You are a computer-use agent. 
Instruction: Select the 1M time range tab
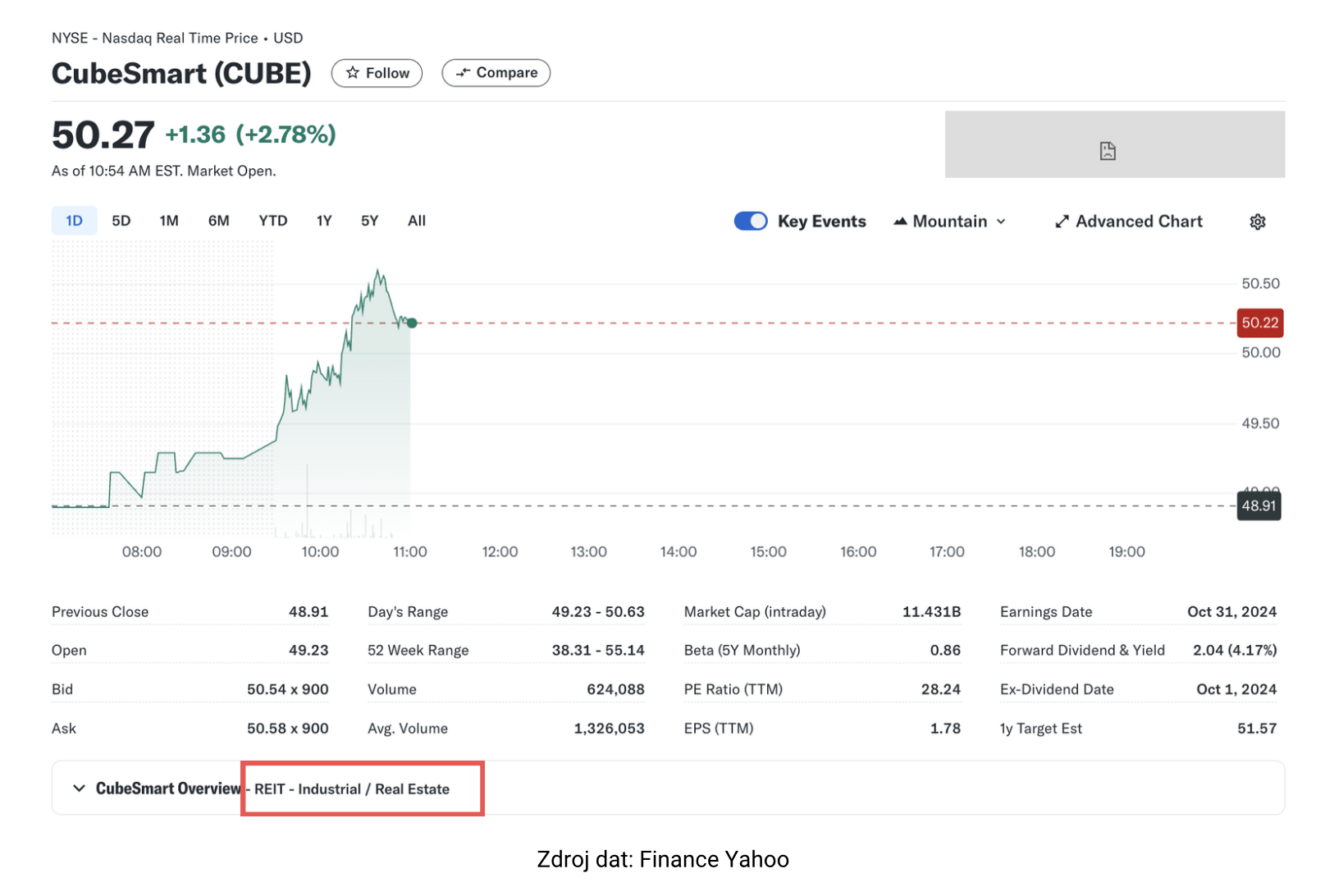tap(169, 221)
